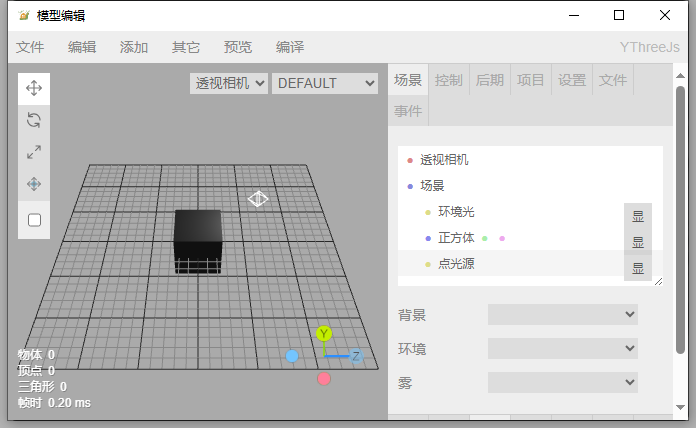Screen dimensions: 696x428
Task: Open the 添加 menu
Action: click(x=134, y=47)
